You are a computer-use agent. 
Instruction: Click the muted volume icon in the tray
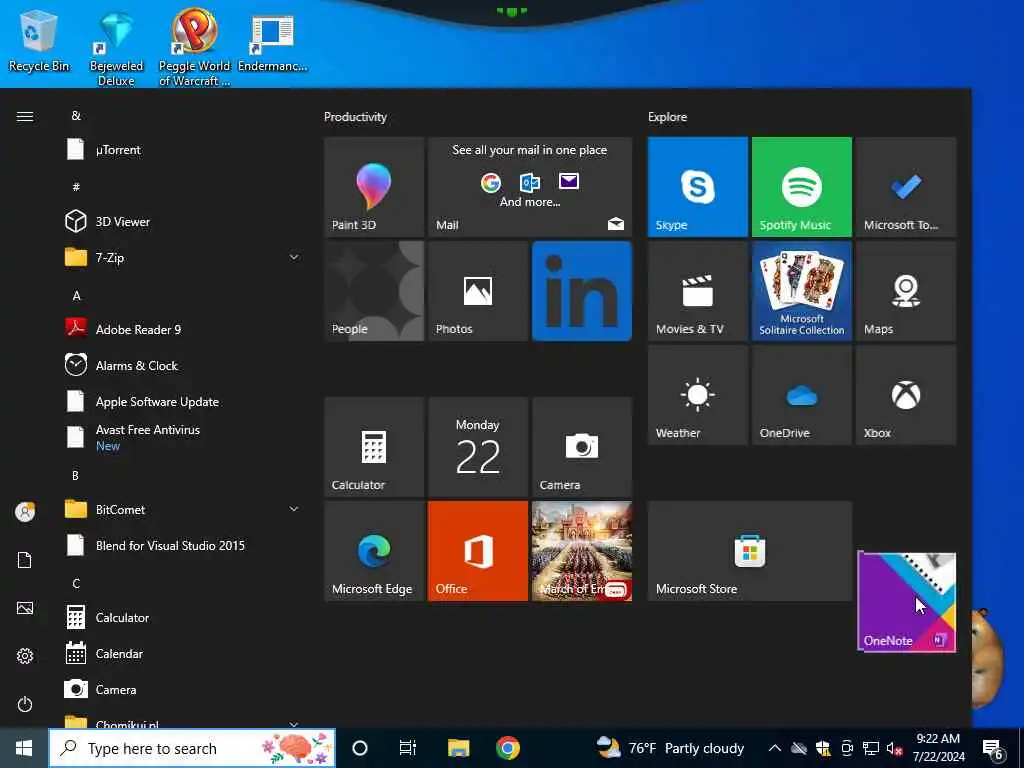point(895,748)
